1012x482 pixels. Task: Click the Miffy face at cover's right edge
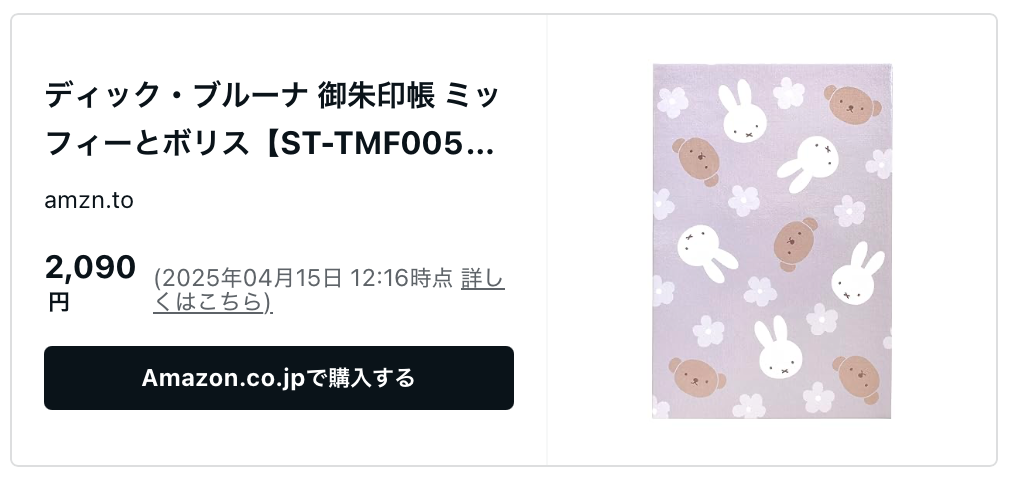point(856,274)
